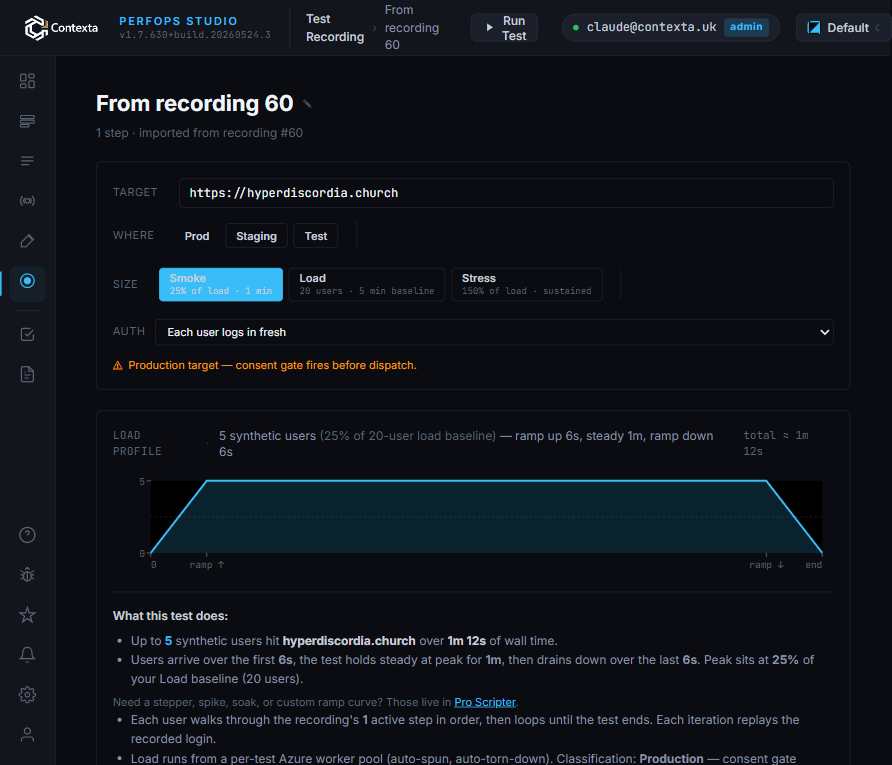892x765 pixels.
Task: Go to Test Recording breadcrumb
Action: click(x=335, y=28)
